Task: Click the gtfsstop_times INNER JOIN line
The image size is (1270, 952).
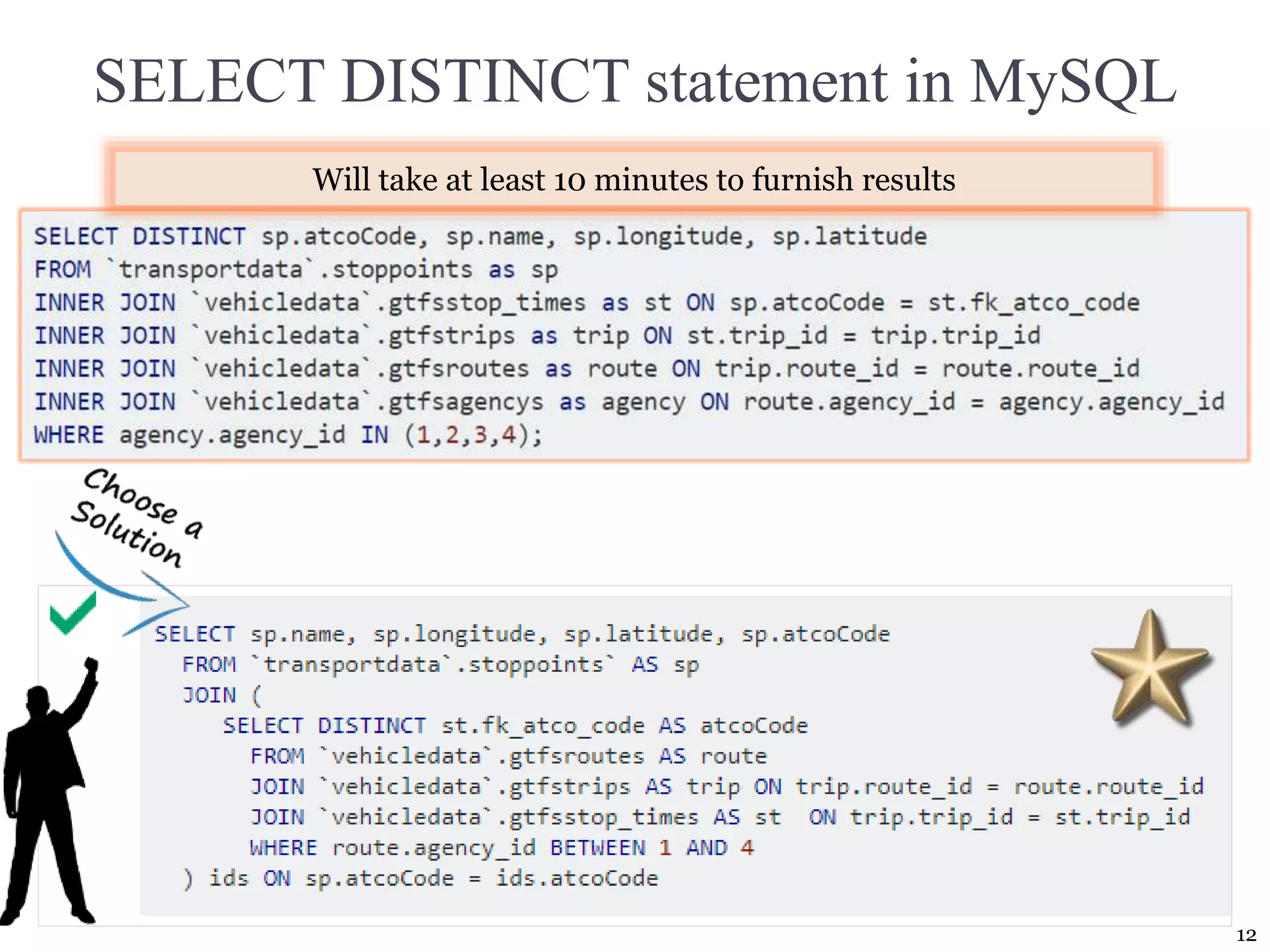Action: coord(586,303)
